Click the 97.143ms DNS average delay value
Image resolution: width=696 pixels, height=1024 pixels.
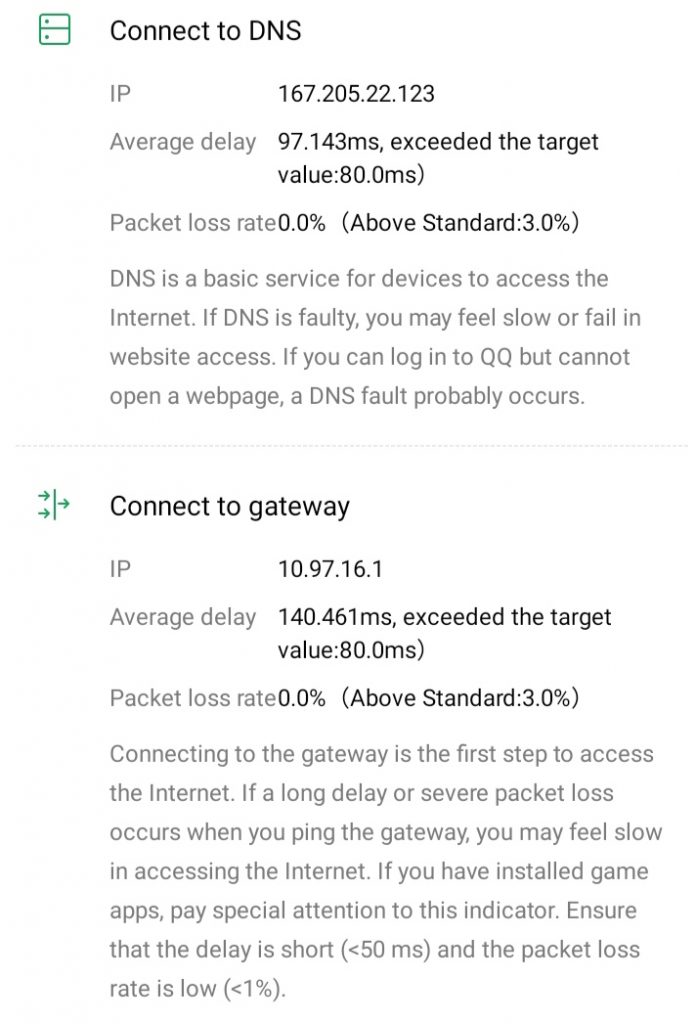330,142
